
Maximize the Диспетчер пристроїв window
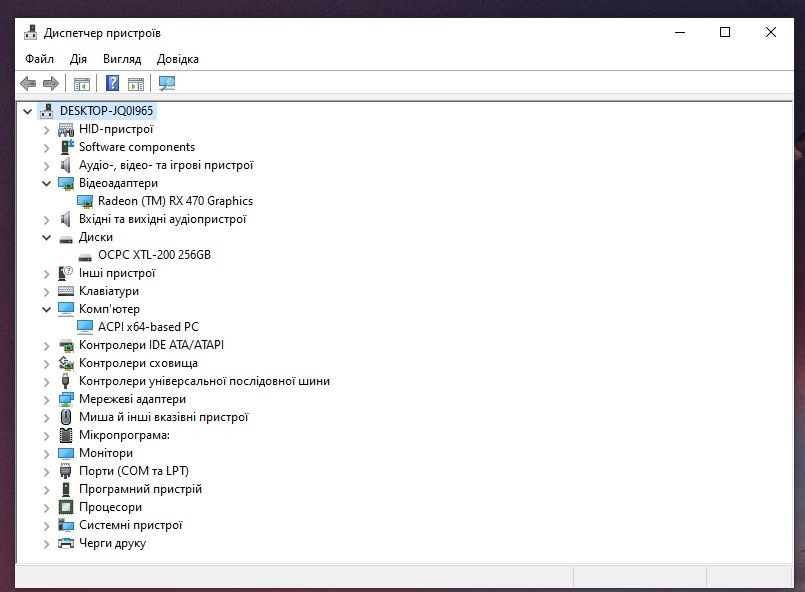[x=725, y=32]
